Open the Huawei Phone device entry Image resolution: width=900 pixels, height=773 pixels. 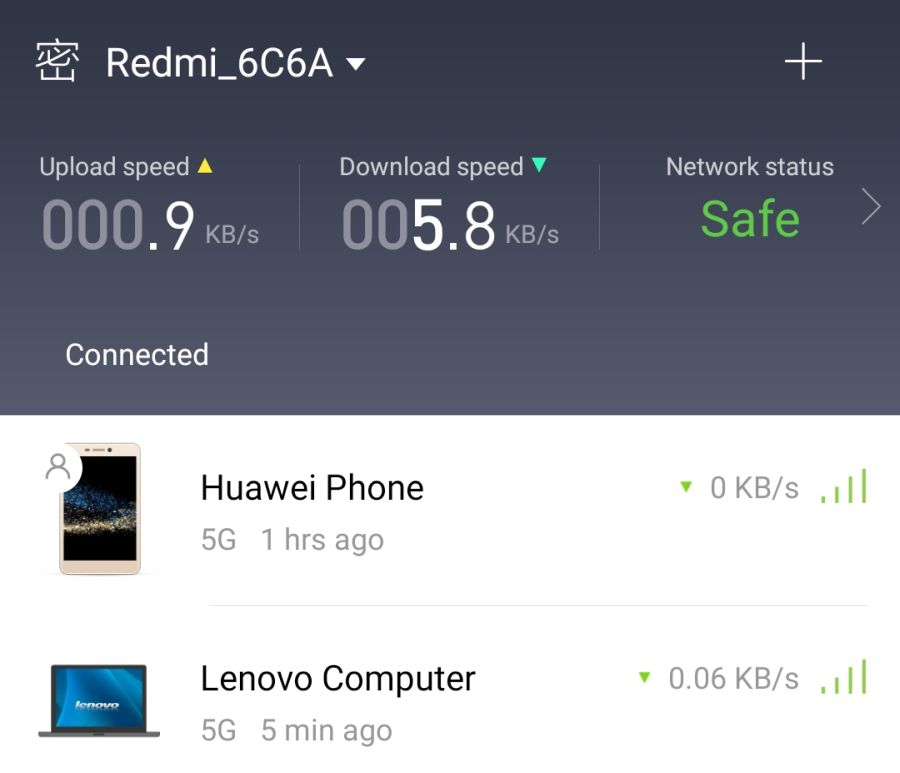[x=450, y=510]
